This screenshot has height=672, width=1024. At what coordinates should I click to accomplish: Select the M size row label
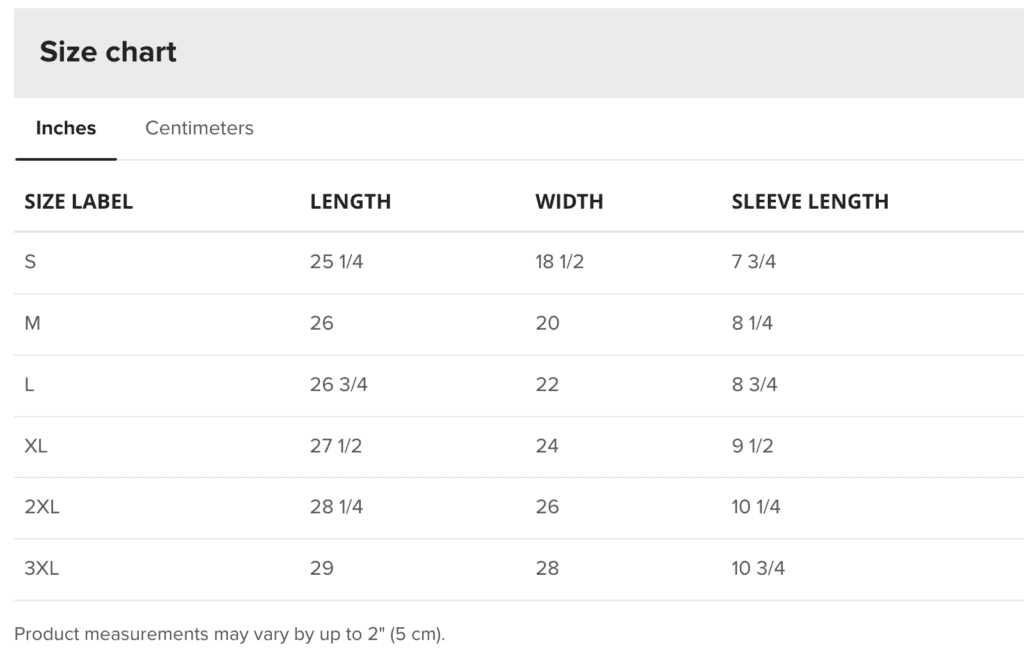(x=33, y=323)
